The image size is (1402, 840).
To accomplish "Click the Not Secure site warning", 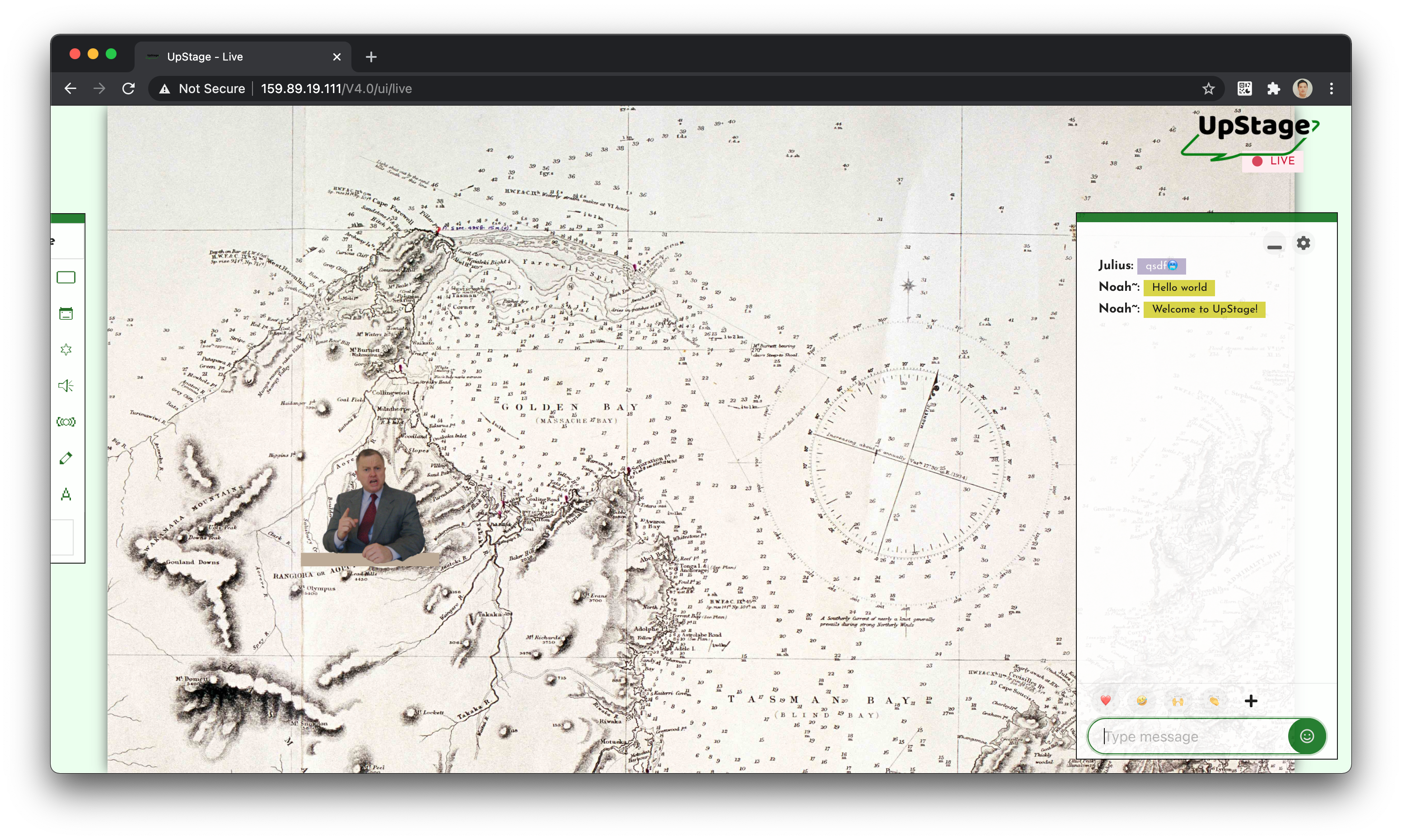I will (203, 89).
